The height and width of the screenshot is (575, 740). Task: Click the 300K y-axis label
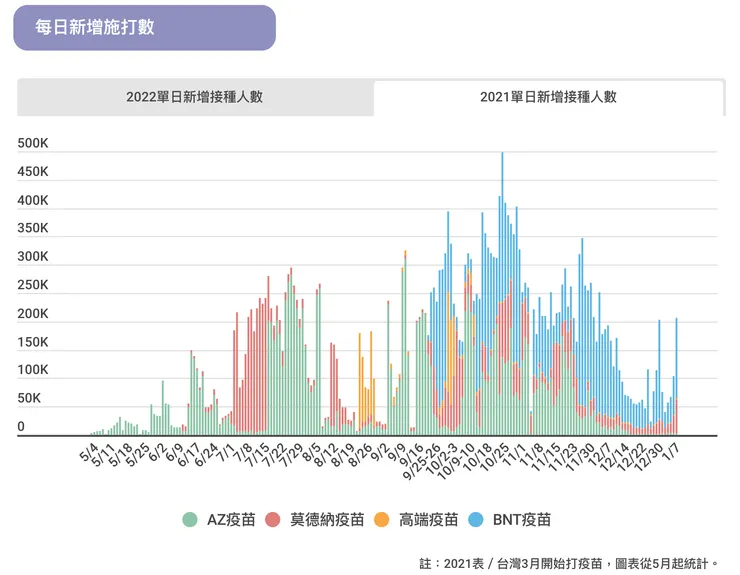coord(33,256)
